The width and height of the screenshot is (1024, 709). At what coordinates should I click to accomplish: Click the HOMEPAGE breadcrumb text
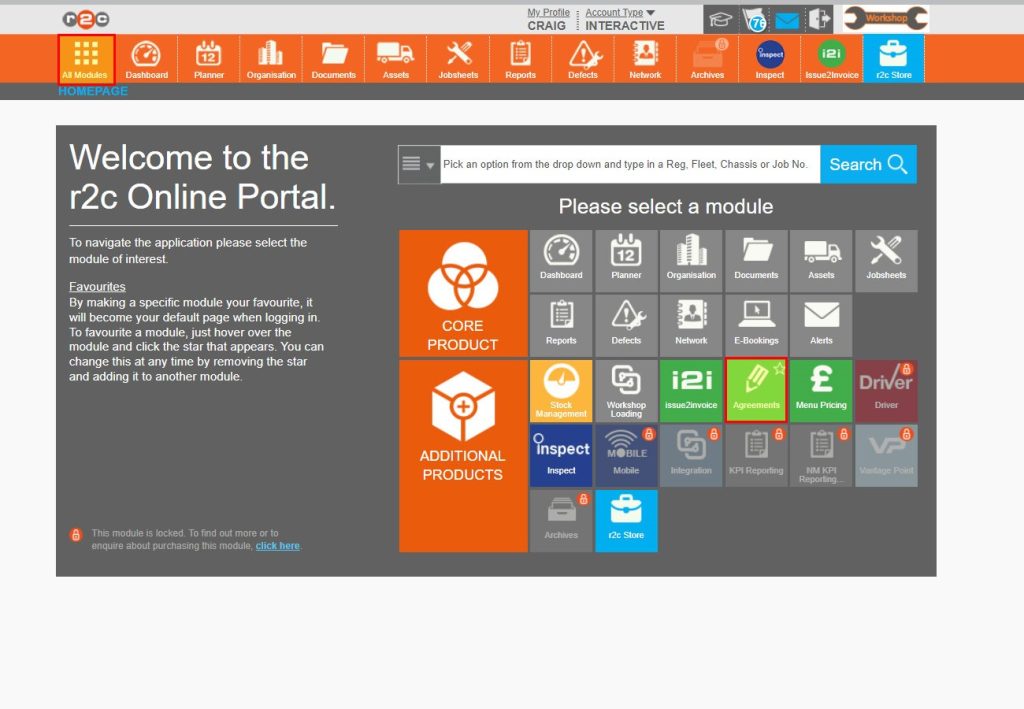[x=93, y=91]
